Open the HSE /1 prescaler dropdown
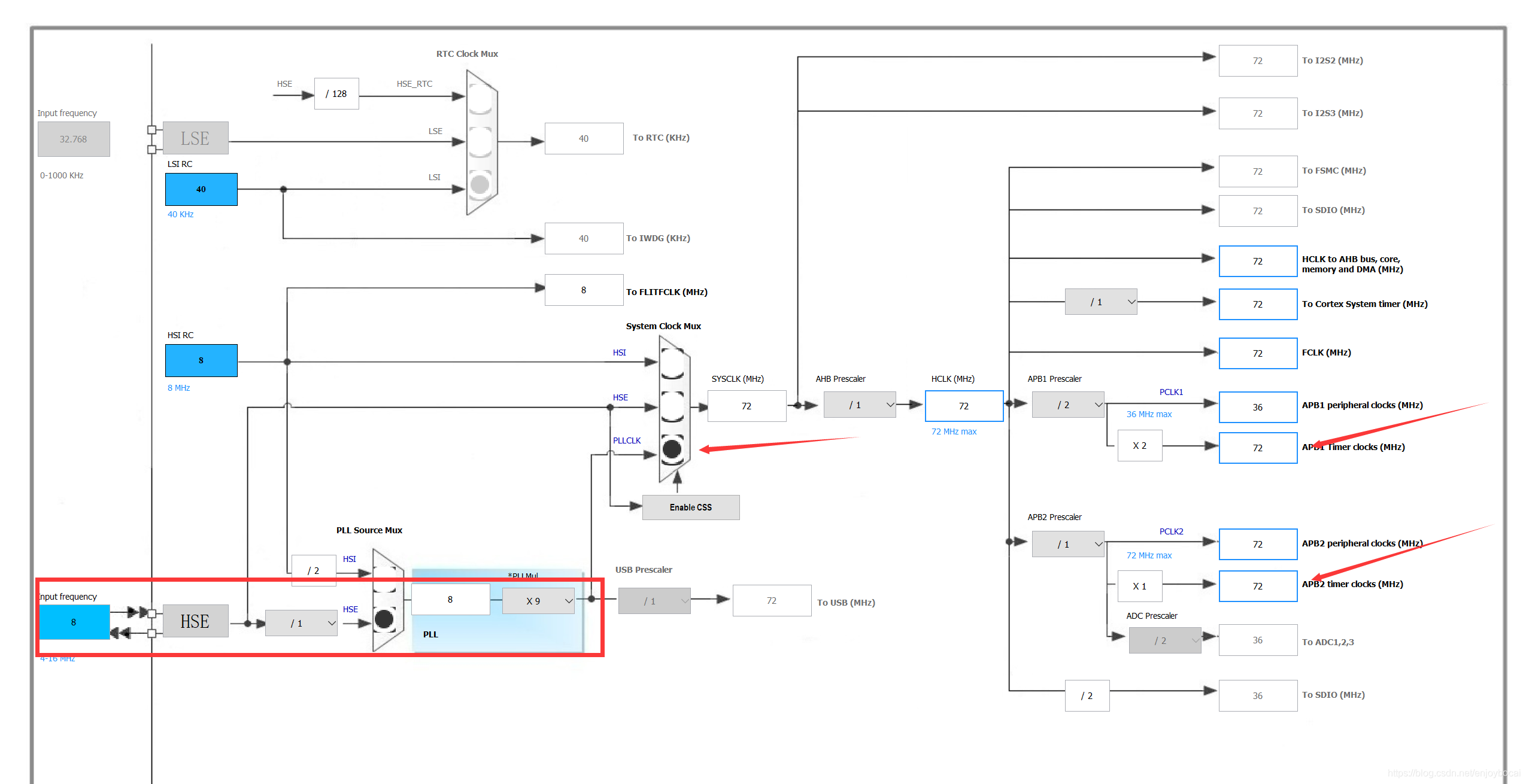This screenshot has width=1526, height=784. pyautogui.click(x=301, y=623)
